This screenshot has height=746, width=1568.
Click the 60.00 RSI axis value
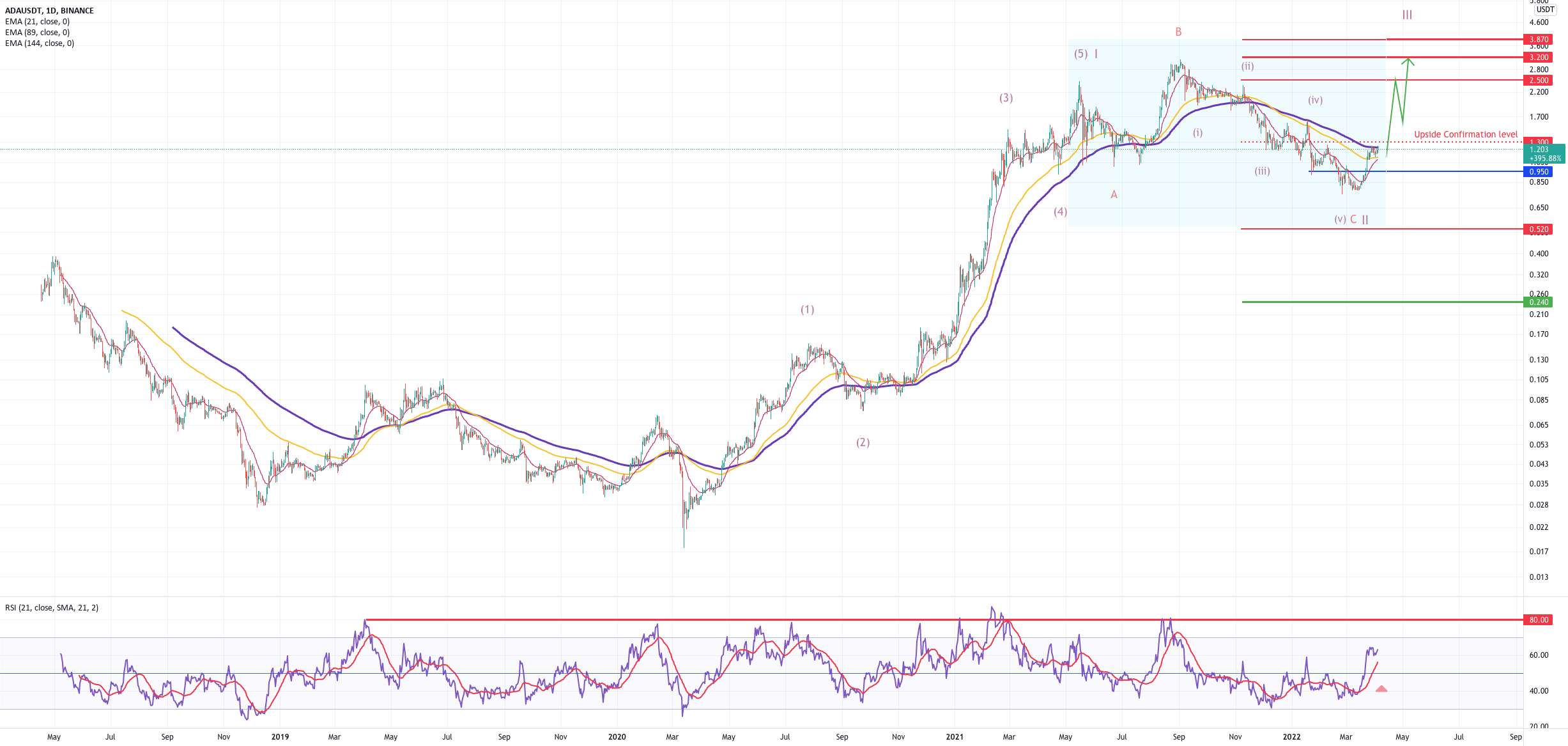1539,655
